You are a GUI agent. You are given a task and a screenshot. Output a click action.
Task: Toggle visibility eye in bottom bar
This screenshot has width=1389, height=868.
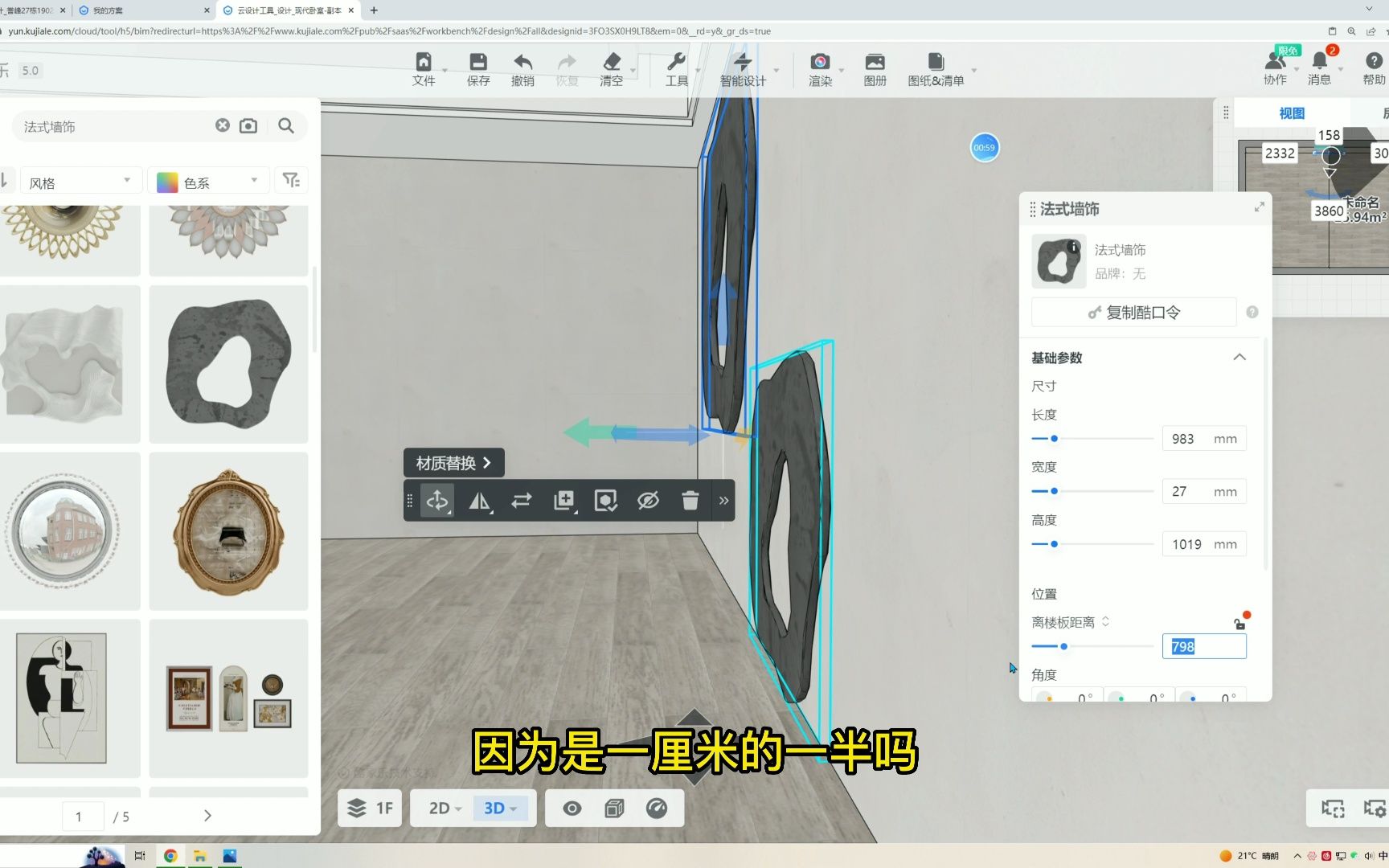tap(572, 808)
